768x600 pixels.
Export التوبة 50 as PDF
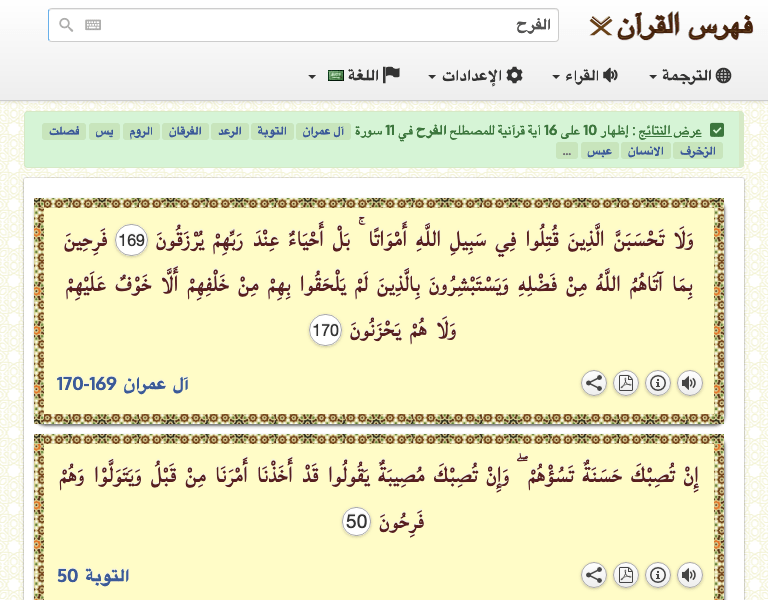click(626, 575)
